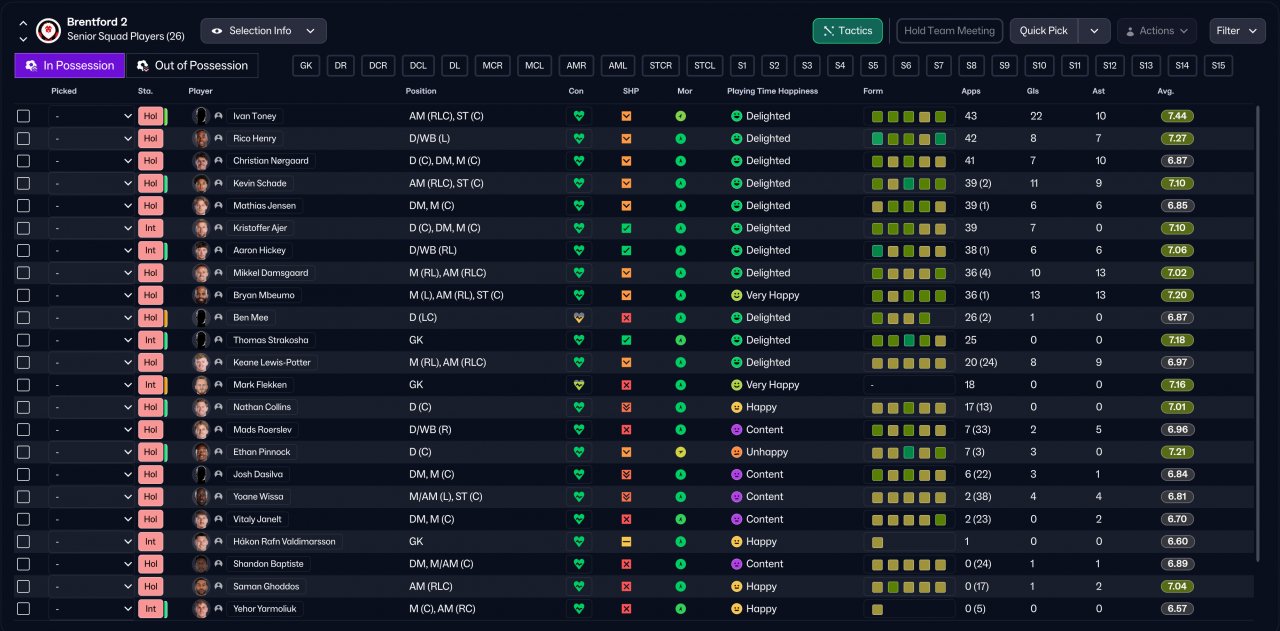1280x631 pixels.
Task: Click the Hold Team Meeting button
Action: [949, 31]
